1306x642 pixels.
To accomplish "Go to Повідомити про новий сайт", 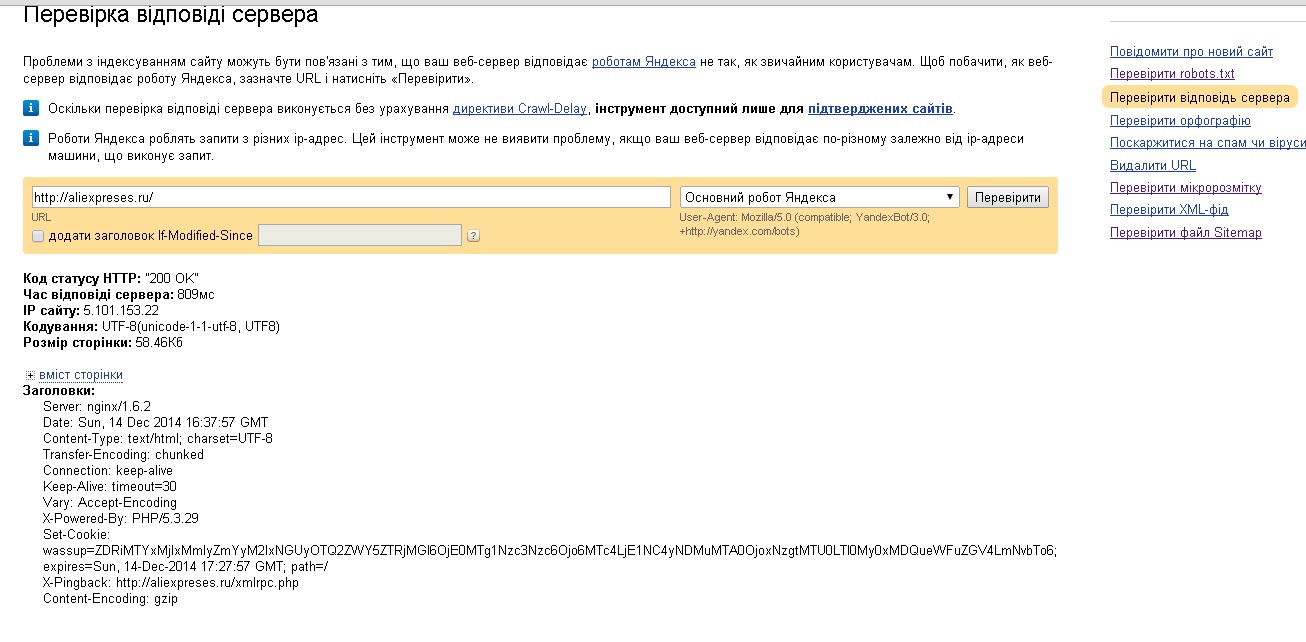I will [1191, 51].
